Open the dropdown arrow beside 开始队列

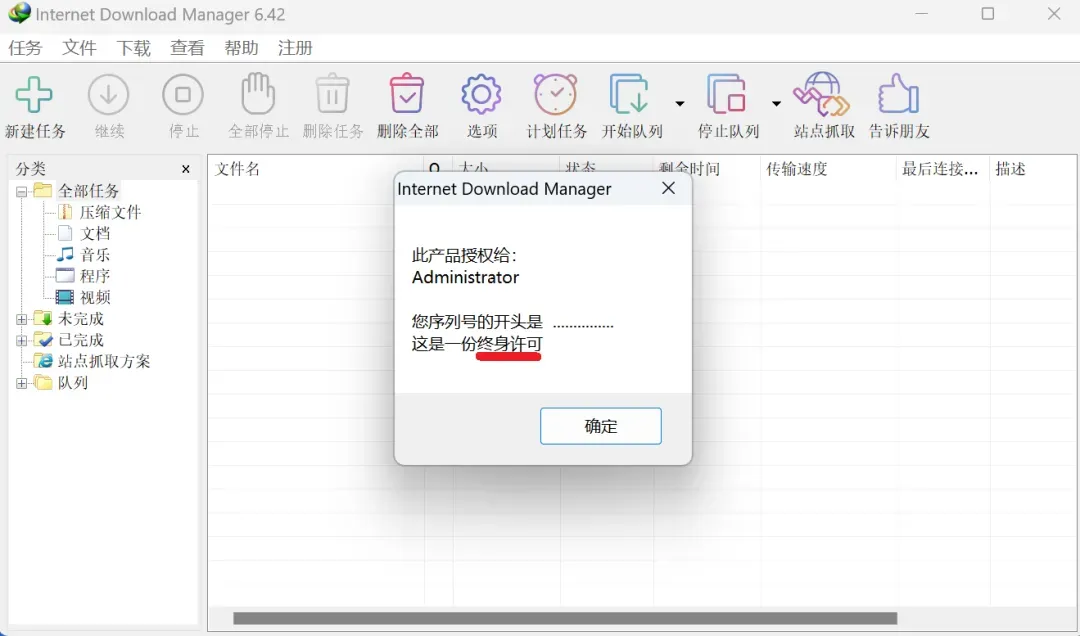[x=680, y=104]
